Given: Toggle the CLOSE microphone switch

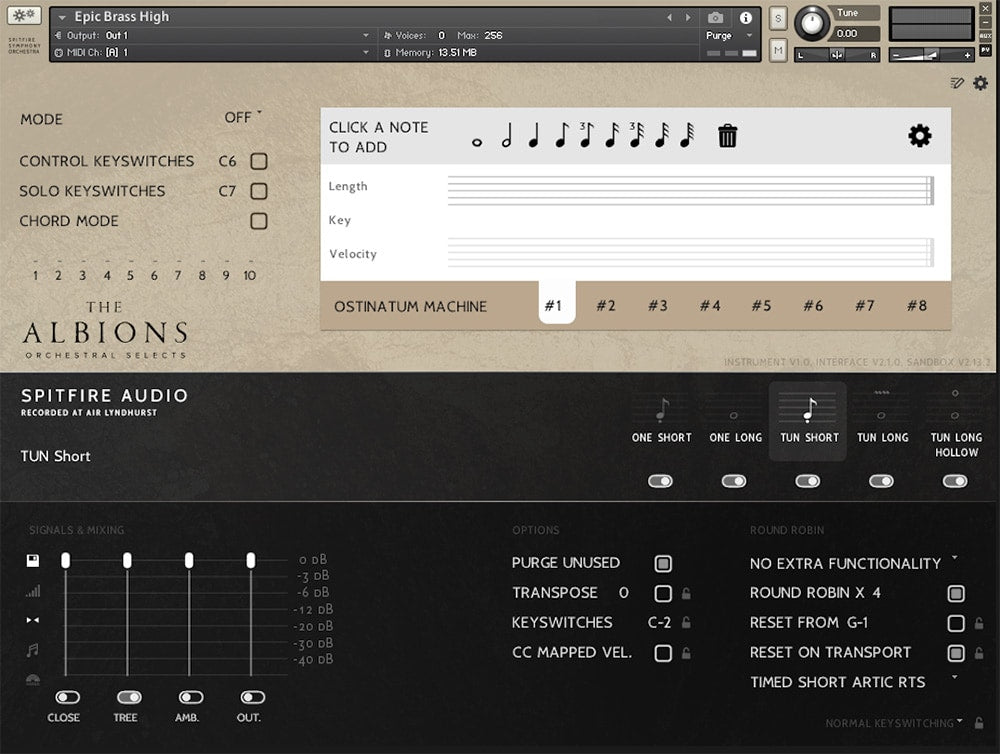Looking at the screenshot, I should tap(67, 697).
